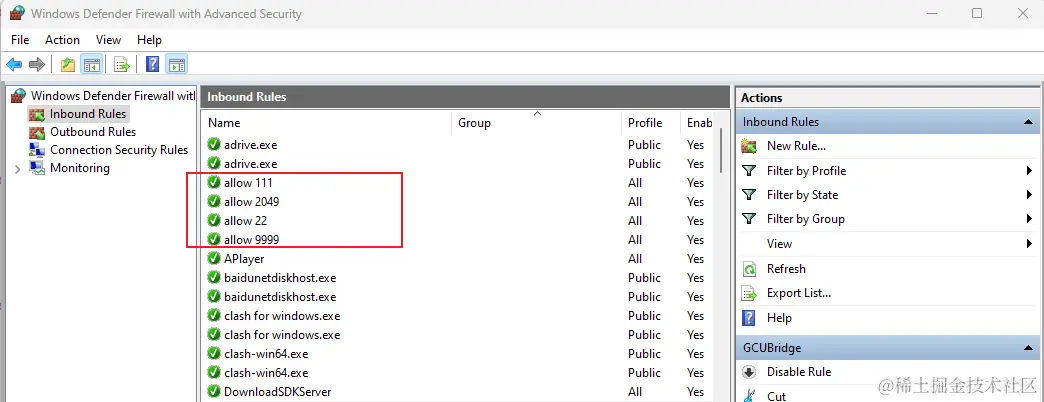Select Outbound Rules in the tree
Viewport: 1044px width, 402px height.
[93, 132]
